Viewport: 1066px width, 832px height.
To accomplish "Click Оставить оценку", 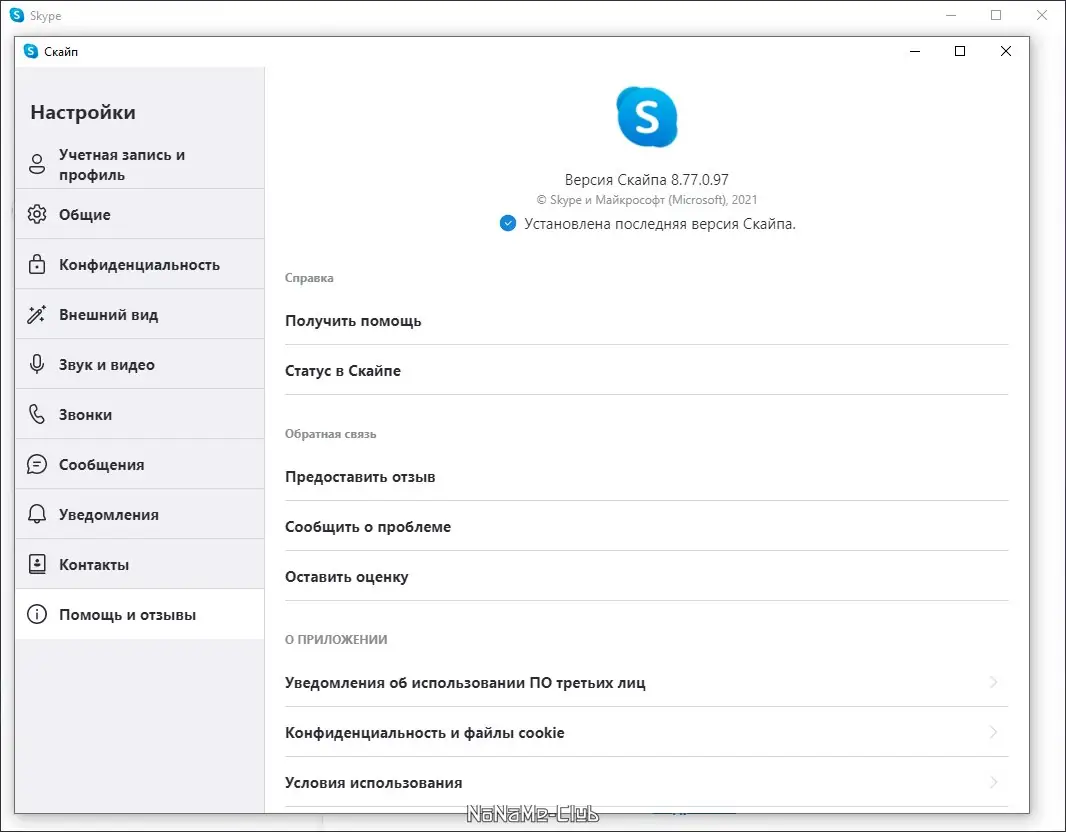I will click(x=646, y=576).
